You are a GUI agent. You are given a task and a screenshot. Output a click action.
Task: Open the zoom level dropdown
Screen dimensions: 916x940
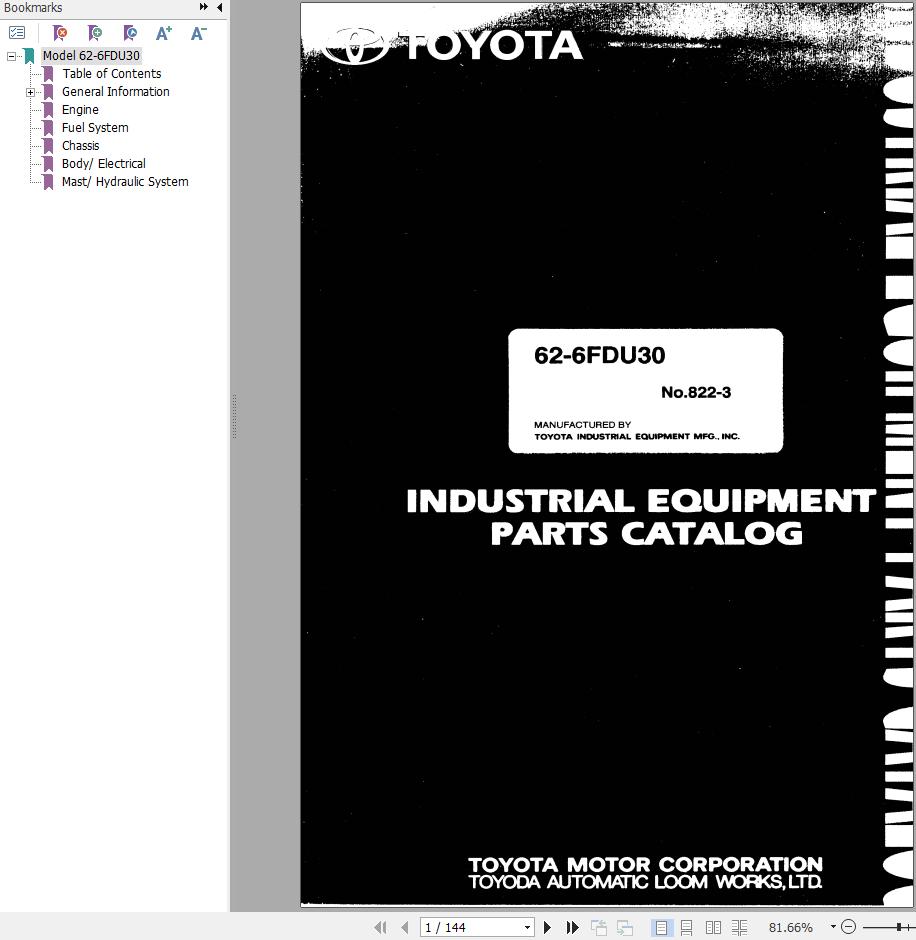833,927
